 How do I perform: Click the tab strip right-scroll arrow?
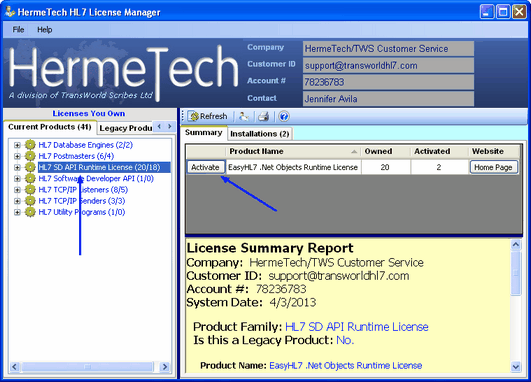pos(170,127)
